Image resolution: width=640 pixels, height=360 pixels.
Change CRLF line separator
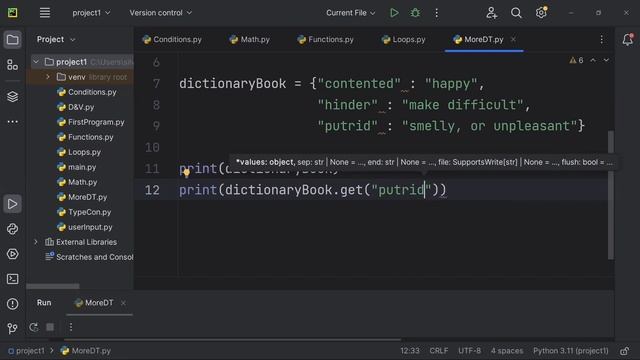tap(439, 351)
